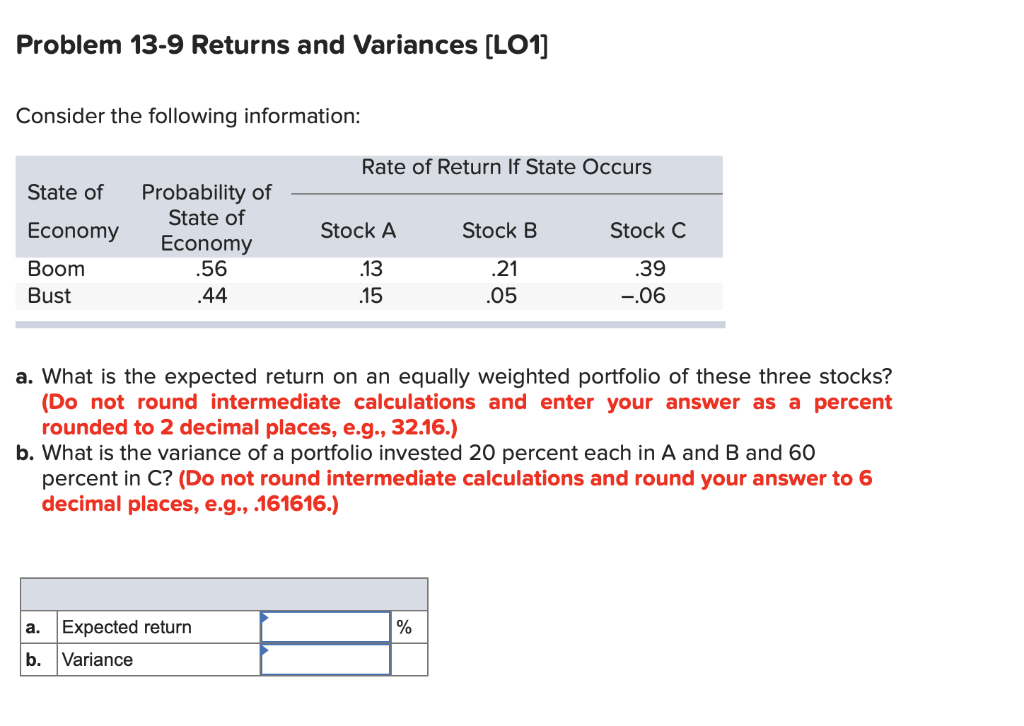Click the Stock B column header
This screenshot has height=726, width=1024.
tap(499, 231)
